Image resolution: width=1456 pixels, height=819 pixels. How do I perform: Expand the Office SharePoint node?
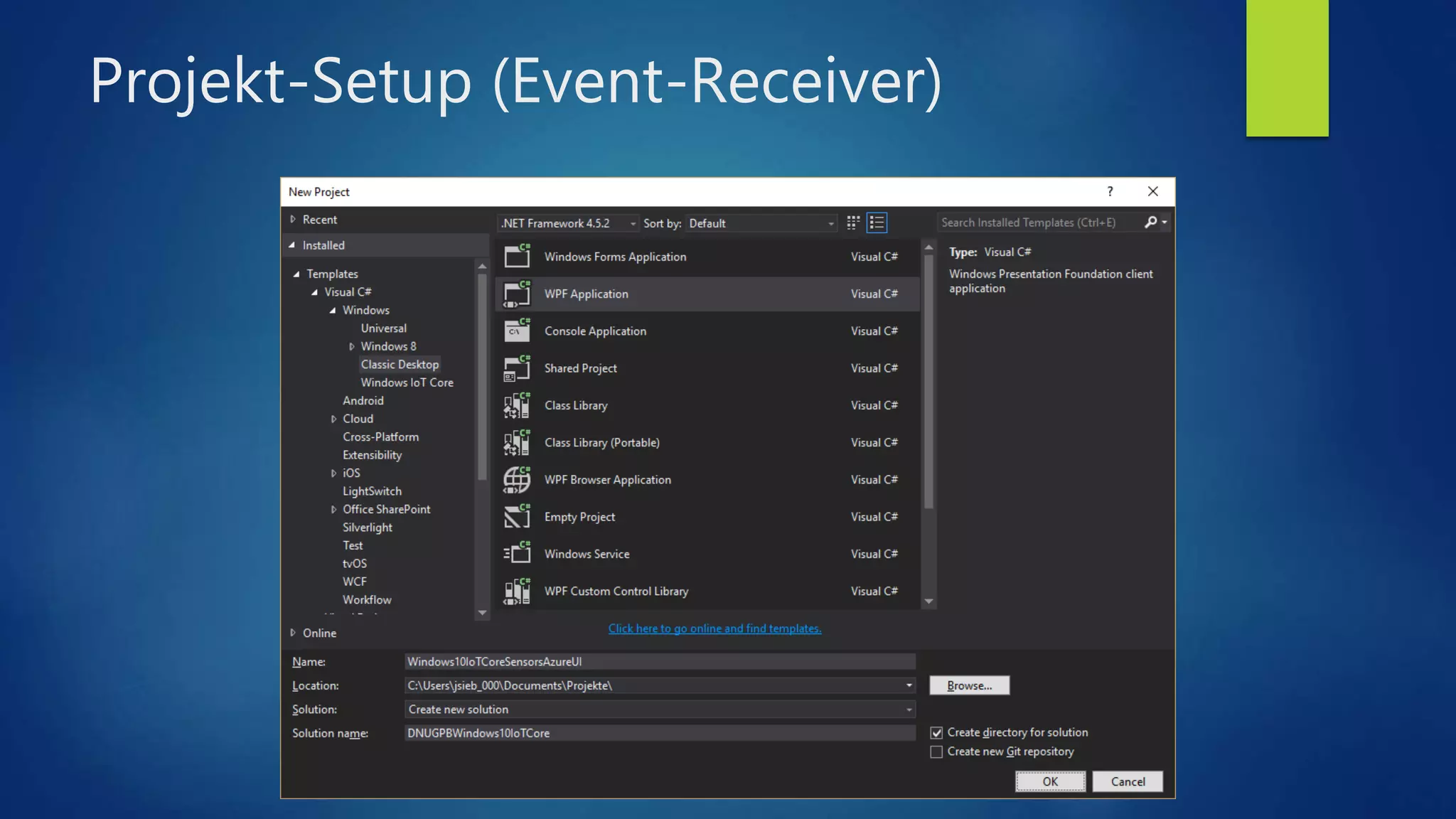[x=333, y=510]
